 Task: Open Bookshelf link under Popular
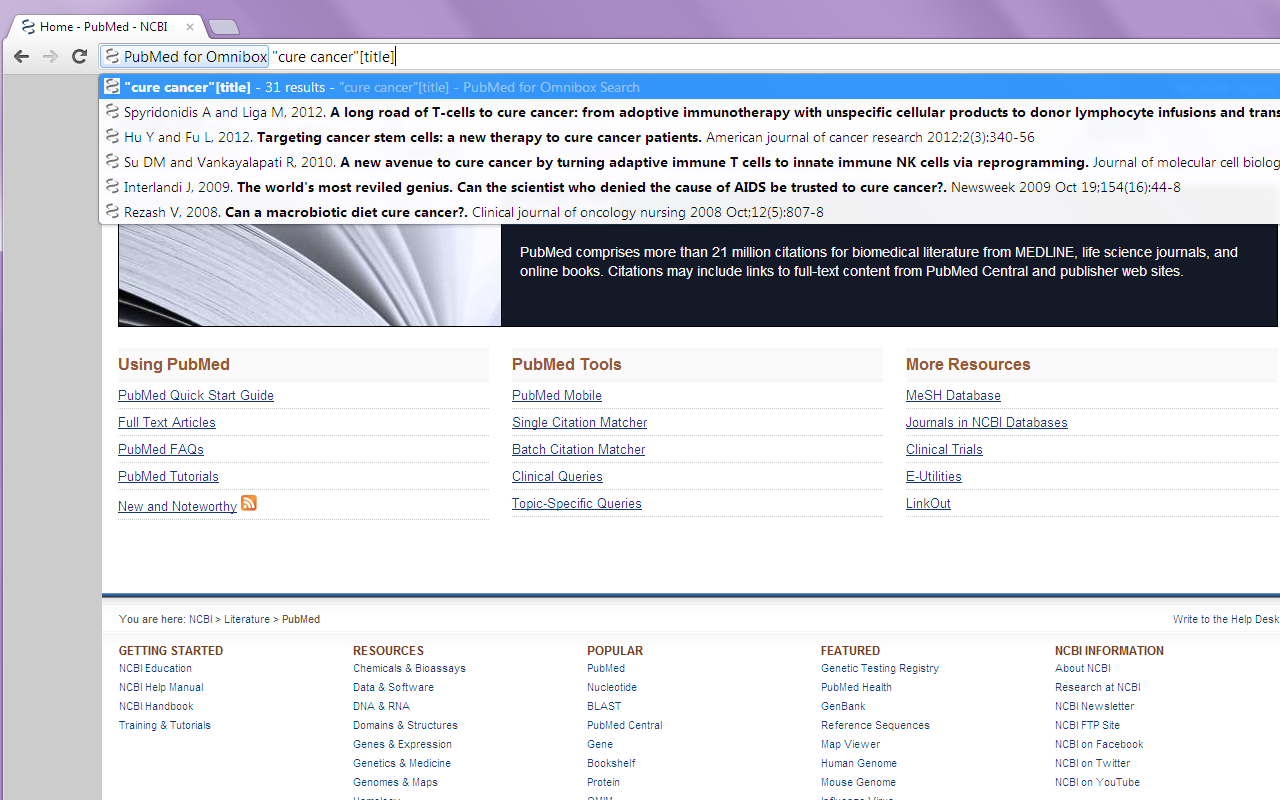tap(611, 763)
